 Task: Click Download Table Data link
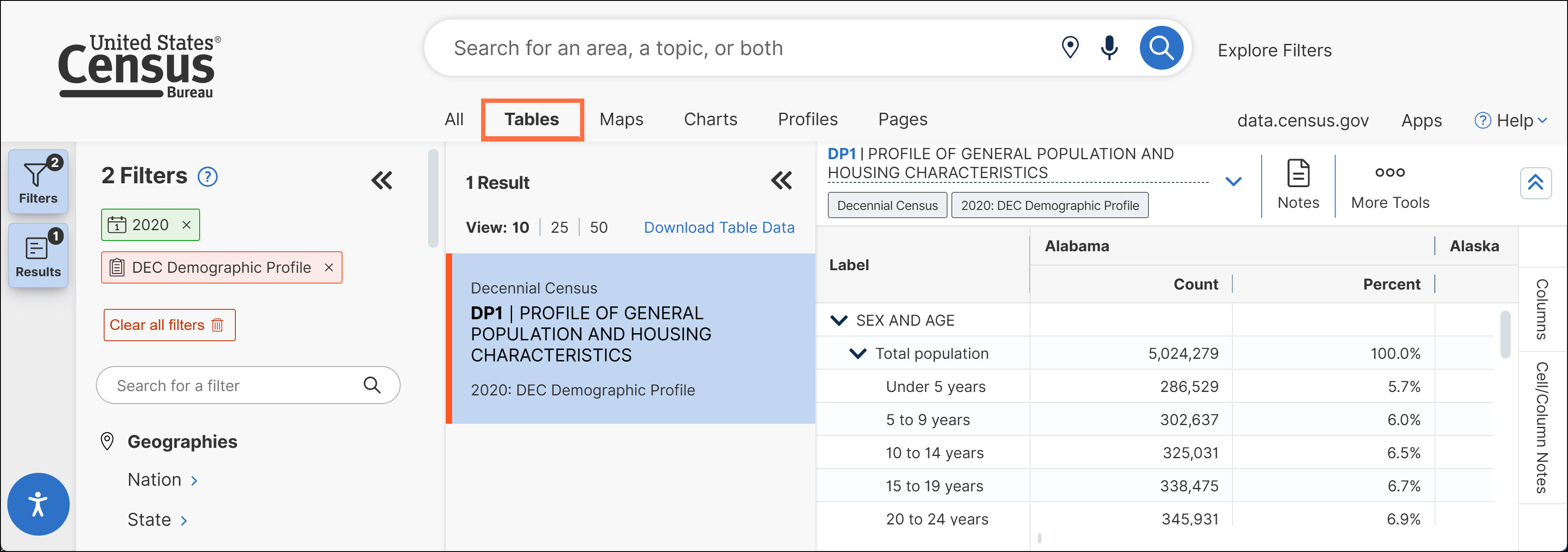click(719, 228)
